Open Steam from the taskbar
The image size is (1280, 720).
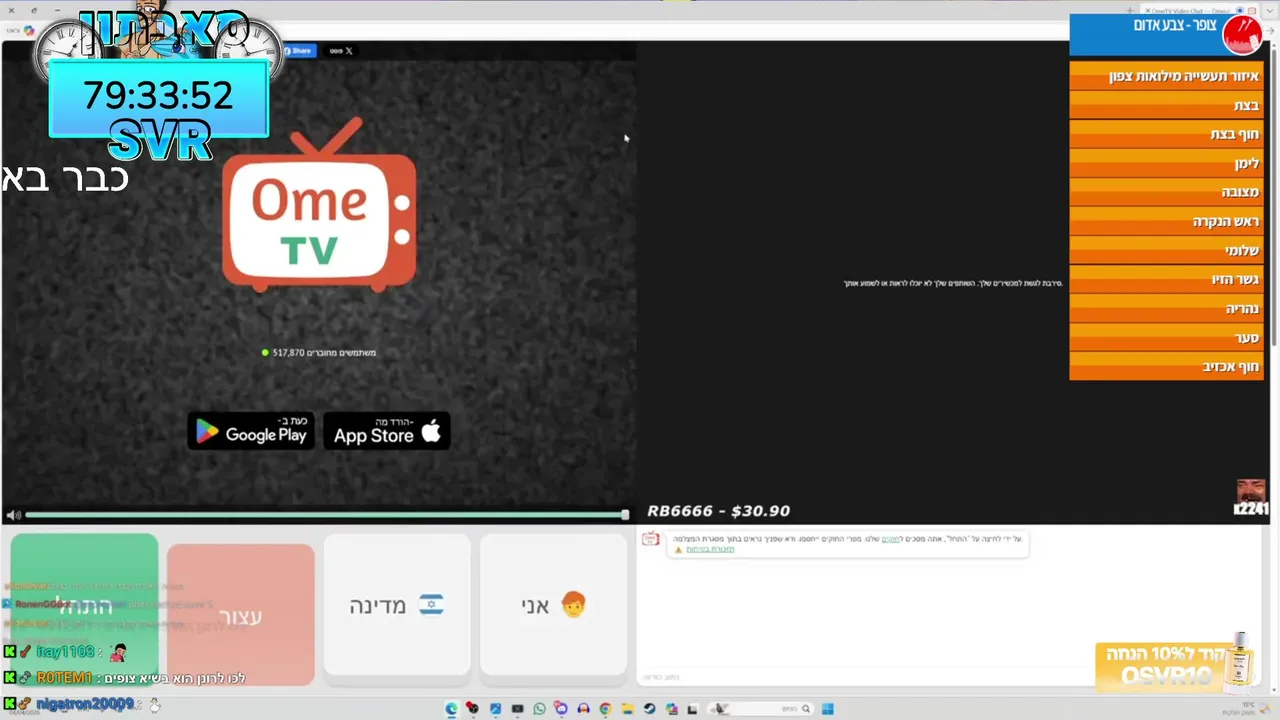coord(649,709)
